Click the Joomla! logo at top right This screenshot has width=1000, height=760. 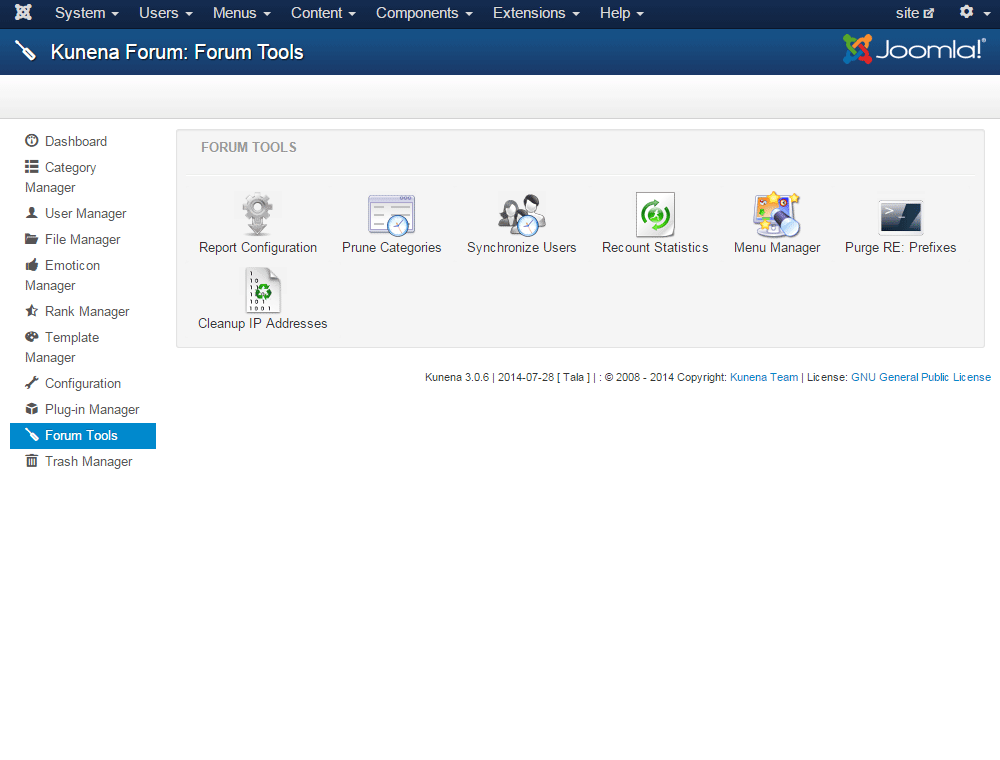click(914, 49)
